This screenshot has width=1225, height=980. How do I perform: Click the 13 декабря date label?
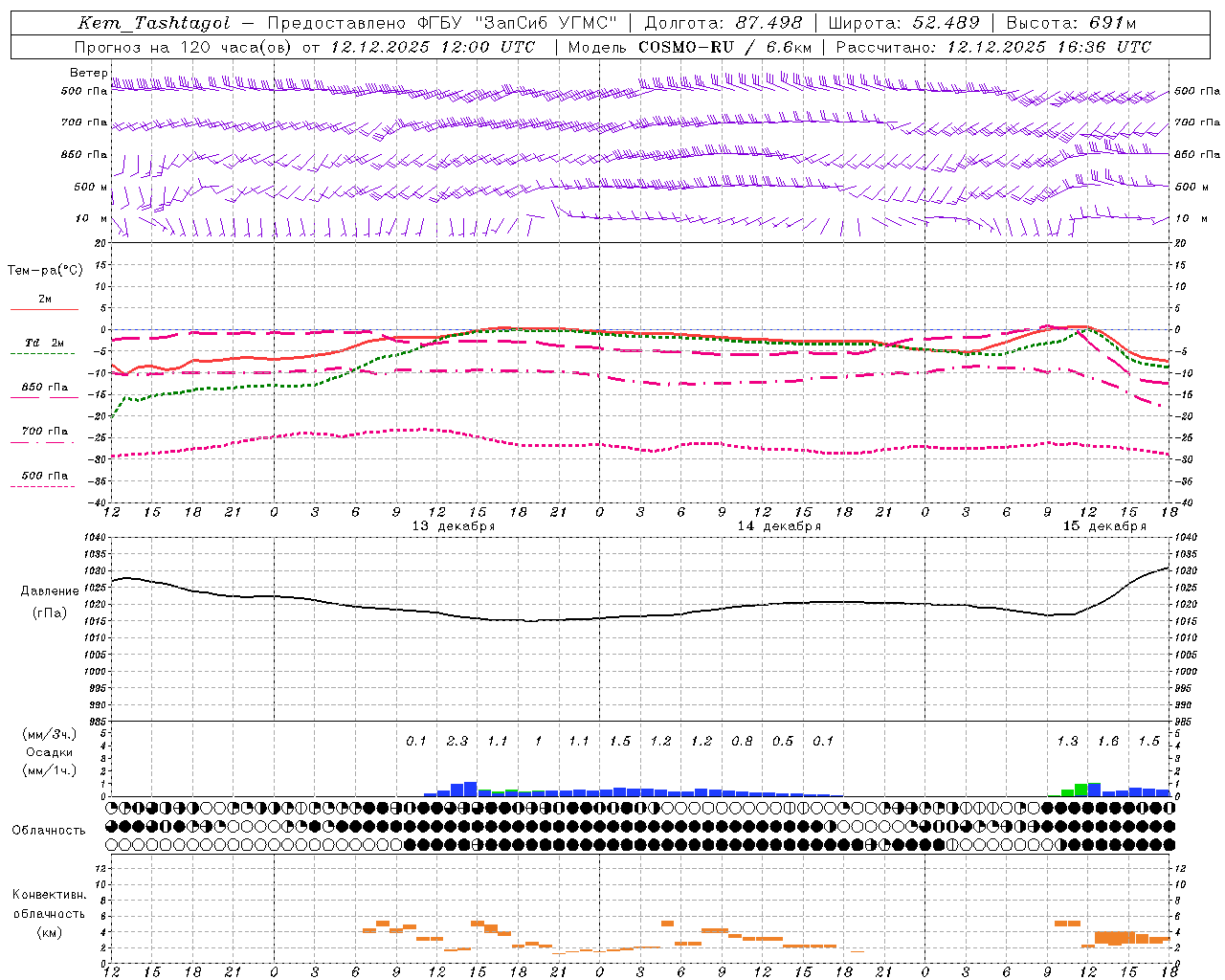454,526
